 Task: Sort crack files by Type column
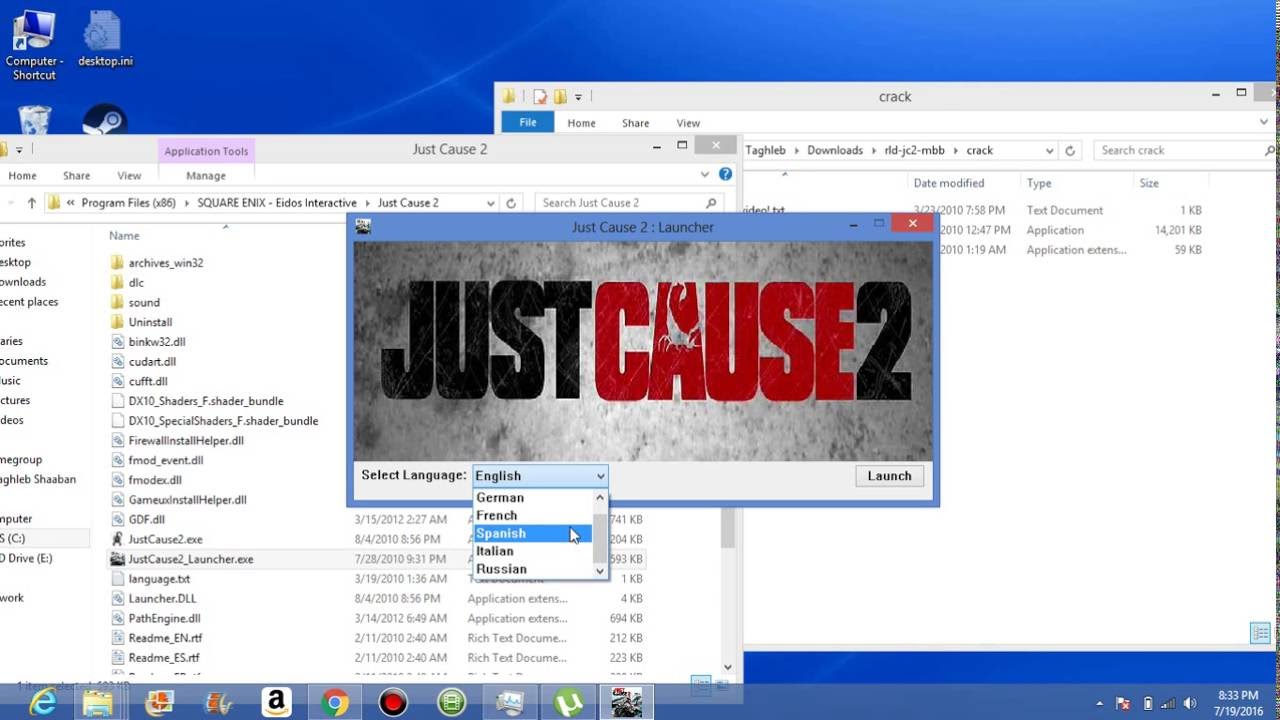click(x=1039, y=183)
